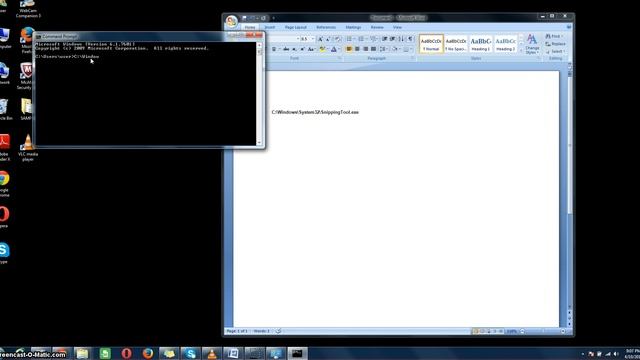Open the font size combo box
The image size is (640, 360).
[307, 39]
